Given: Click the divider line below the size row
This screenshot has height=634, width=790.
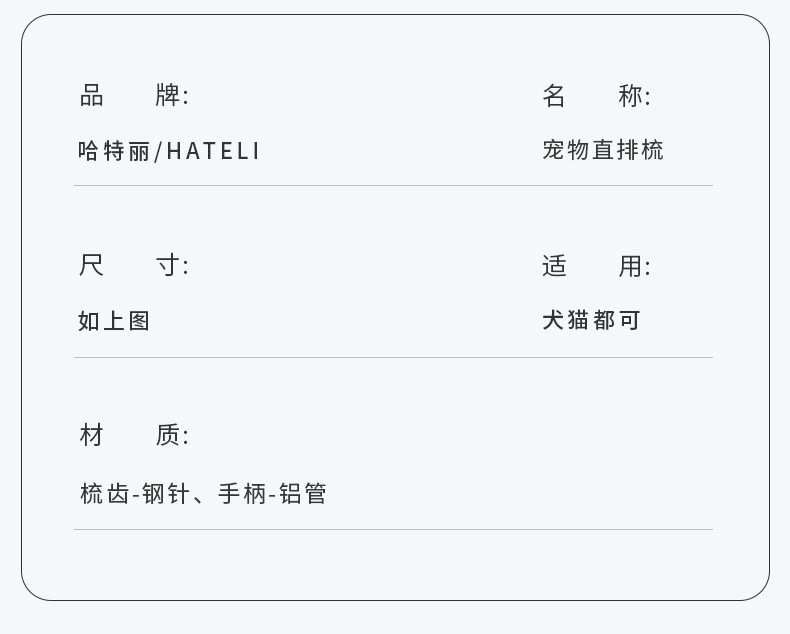Looking at the screenshot, I should pos(393,357).
